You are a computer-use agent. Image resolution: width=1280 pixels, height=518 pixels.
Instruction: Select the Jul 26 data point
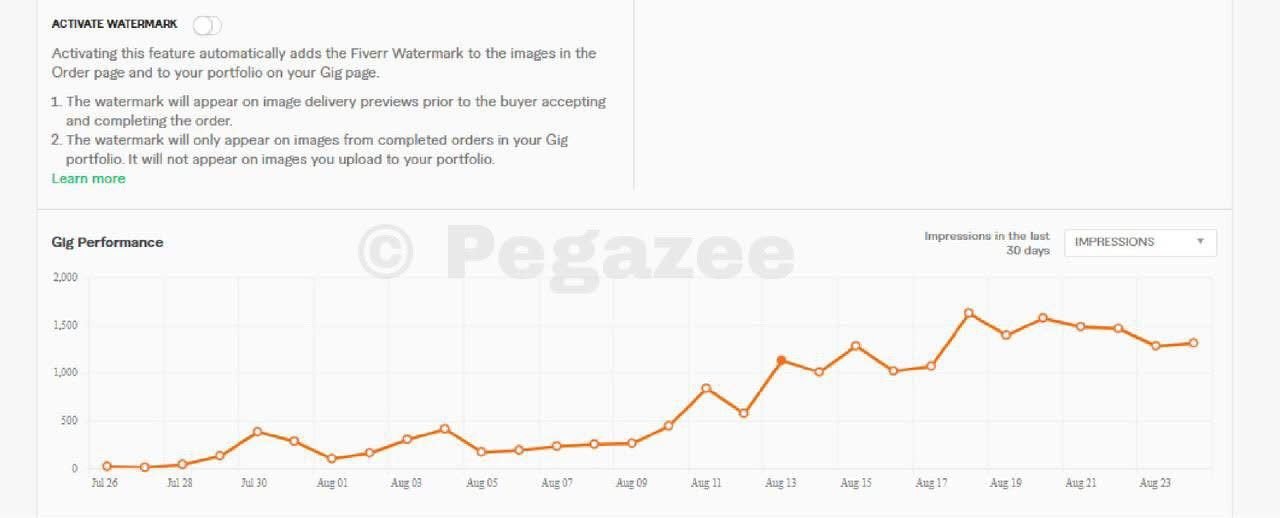pos(107,466)
